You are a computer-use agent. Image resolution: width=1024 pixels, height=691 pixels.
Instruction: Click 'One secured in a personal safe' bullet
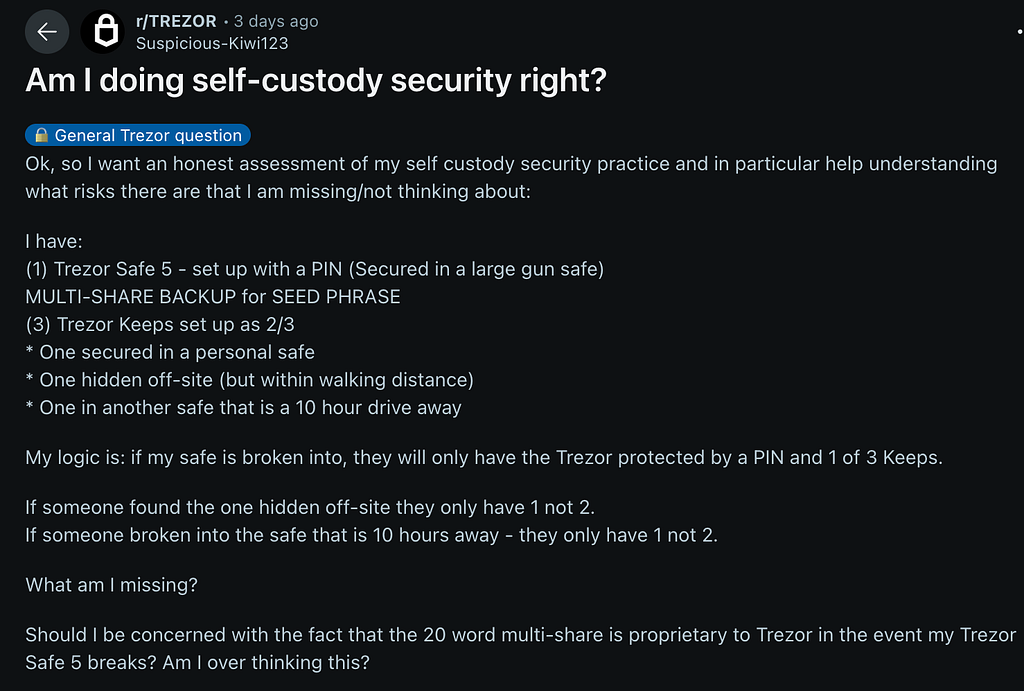170,352
